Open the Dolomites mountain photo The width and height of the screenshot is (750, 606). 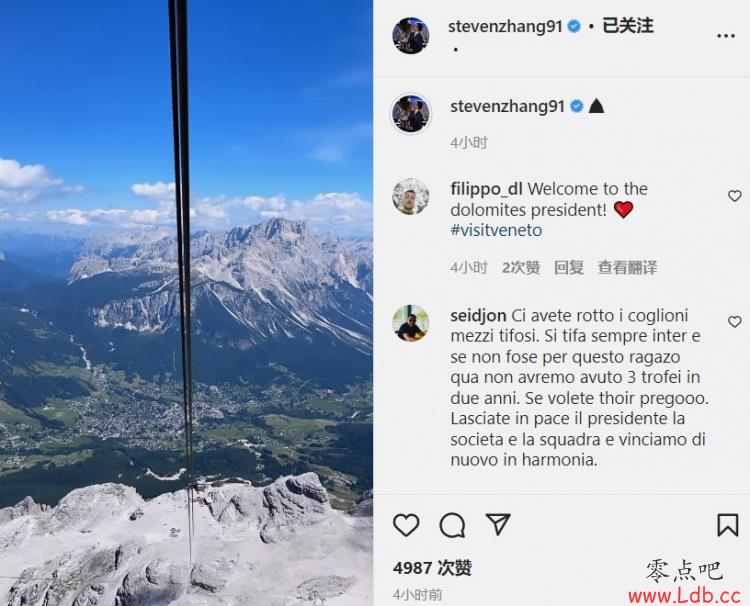(x=186, y=303)
